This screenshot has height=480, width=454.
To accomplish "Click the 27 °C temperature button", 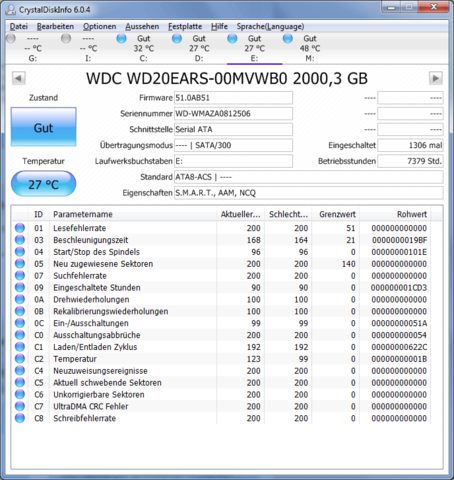I will pos(44,184).
